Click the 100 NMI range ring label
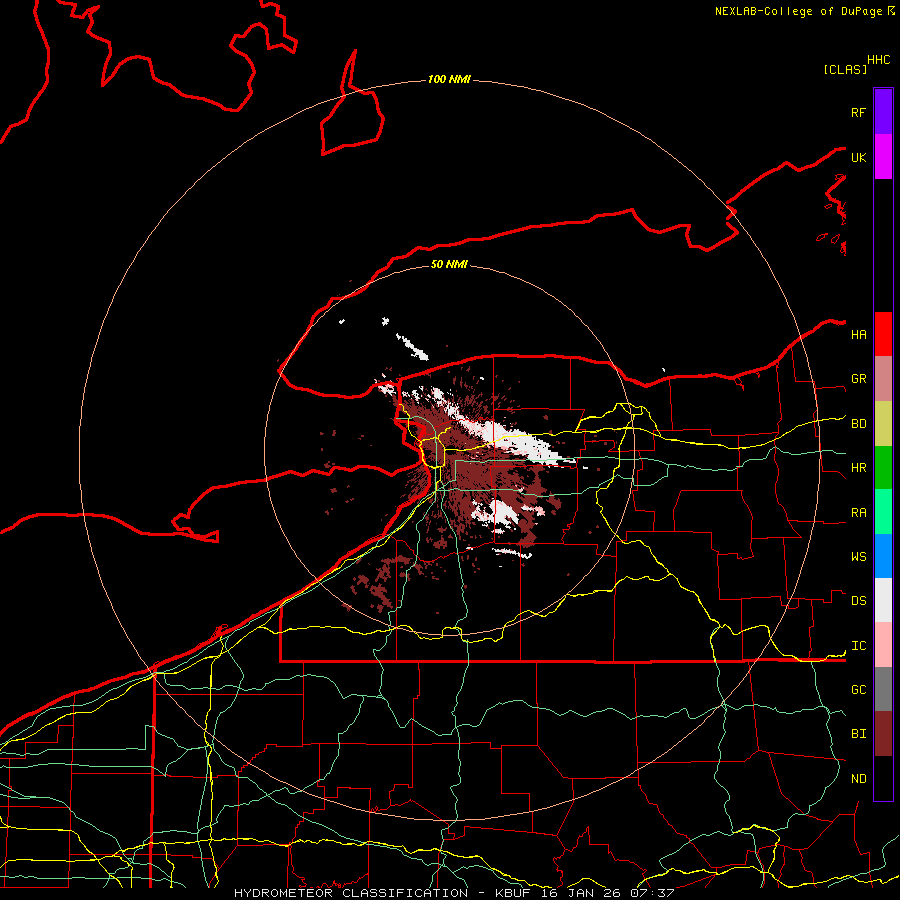 click(x=449, y=79)
